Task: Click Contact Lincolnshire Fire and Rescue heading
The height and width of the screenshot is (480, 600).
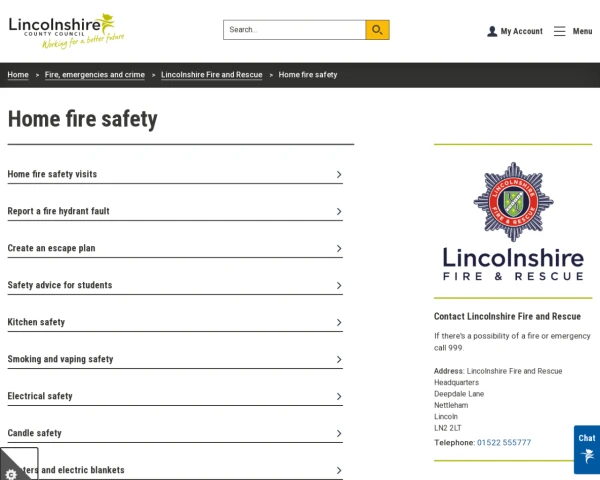Action: click(x=507, y=317)
